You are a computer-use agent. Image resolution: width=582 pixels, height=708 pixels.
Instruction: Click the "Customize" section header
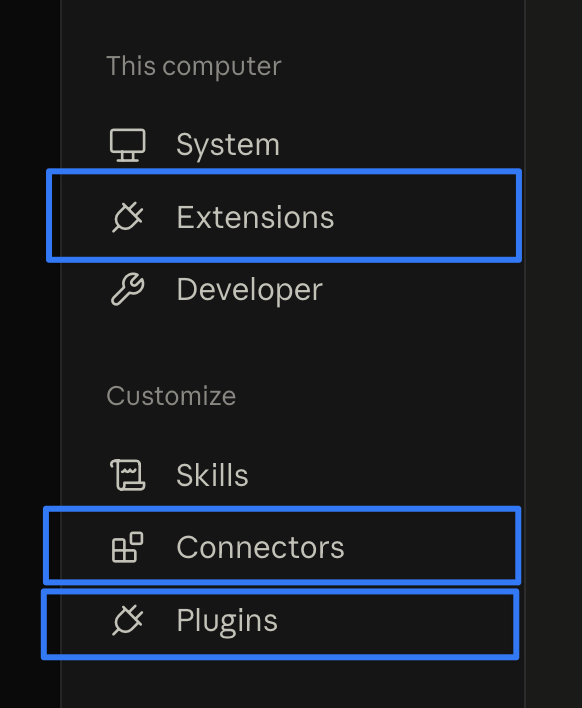171,396
